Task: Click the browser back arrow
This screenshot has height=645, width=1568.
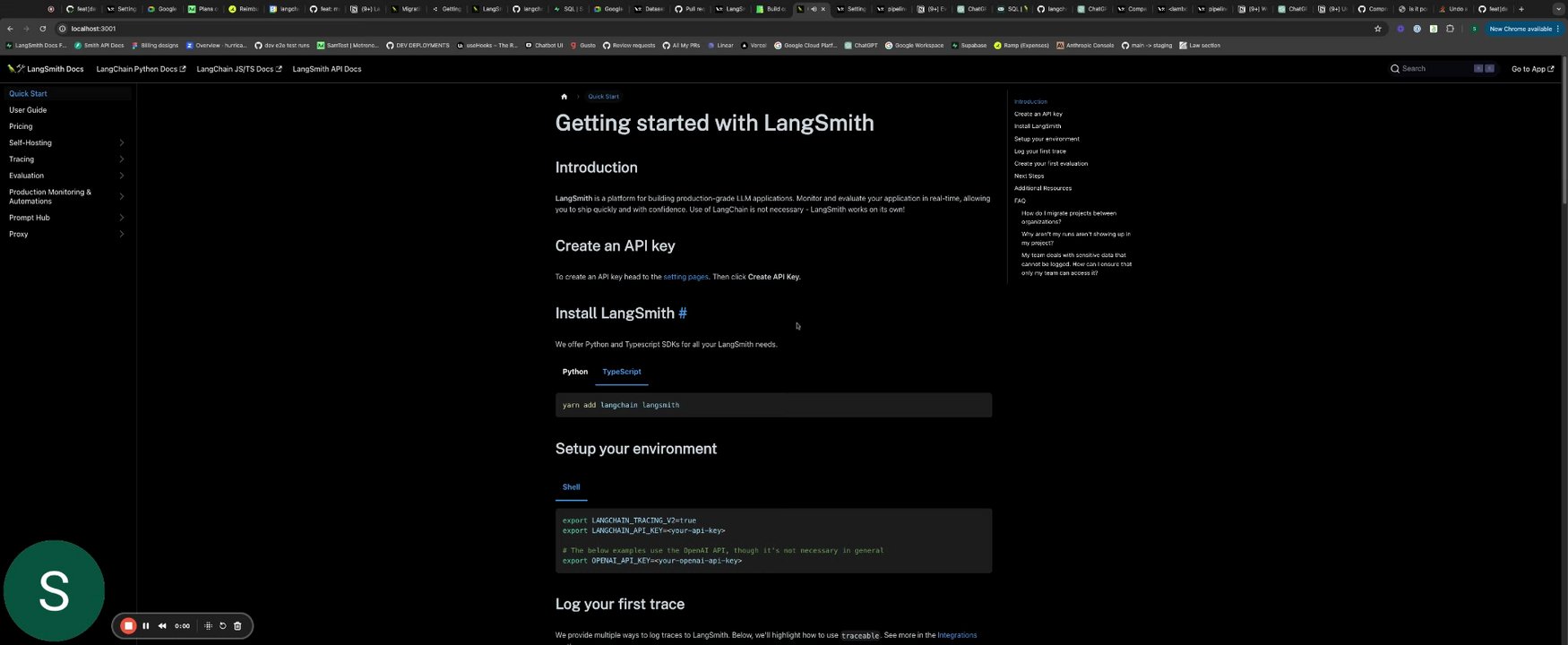Action: click(x=10, y=29)
